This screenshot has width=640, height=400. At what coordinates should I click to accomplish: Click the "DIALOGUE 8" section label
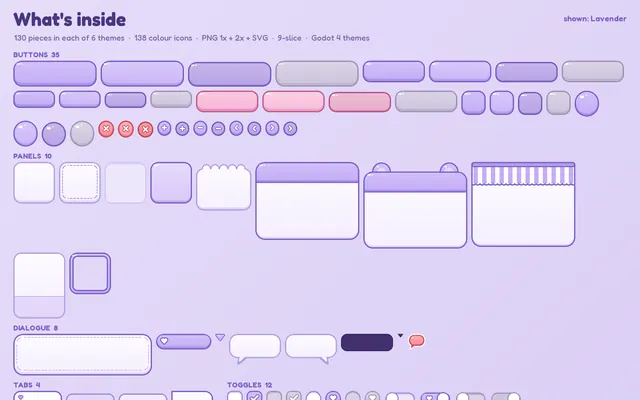36,328
